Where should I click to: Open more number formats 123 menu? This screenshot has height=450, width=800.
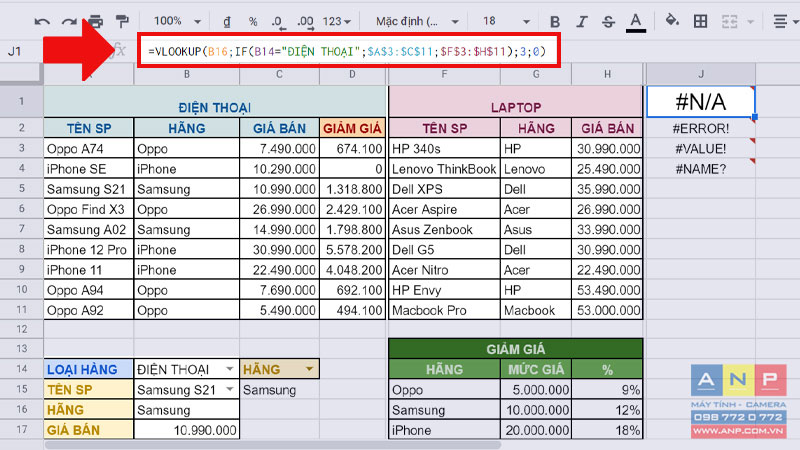coord(336,21)
